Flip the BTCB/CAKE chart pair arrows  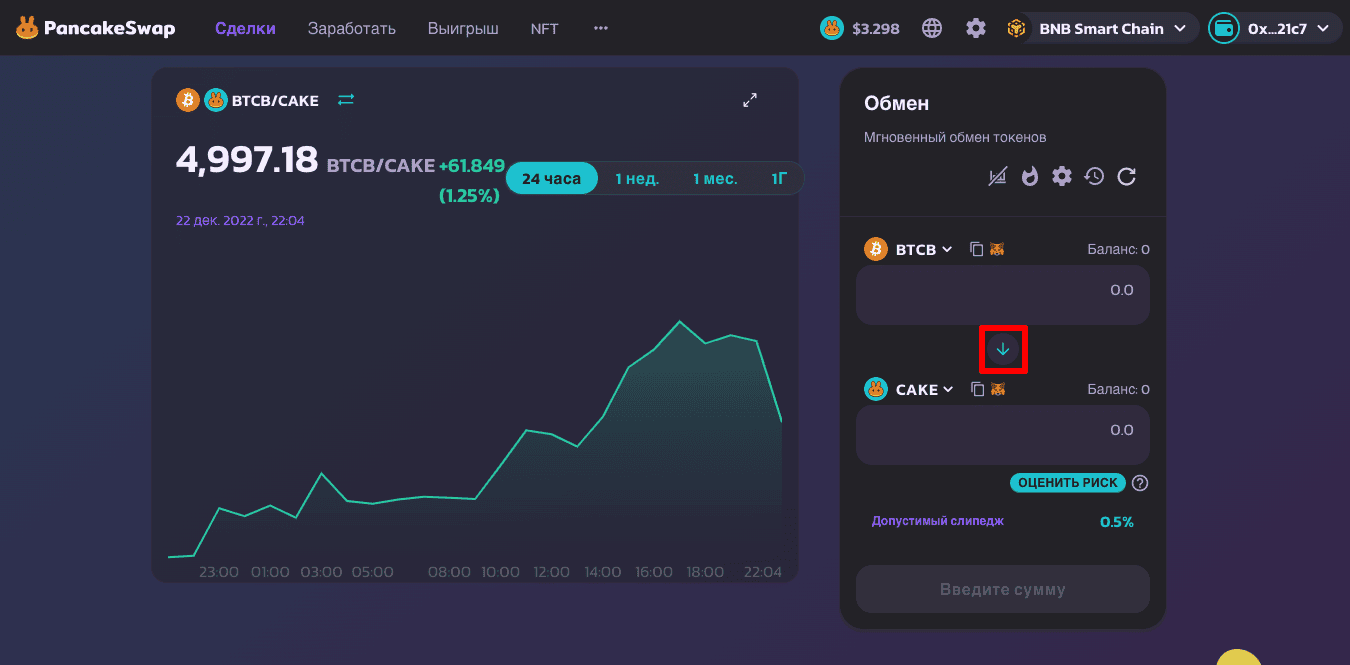click(346, 99)
